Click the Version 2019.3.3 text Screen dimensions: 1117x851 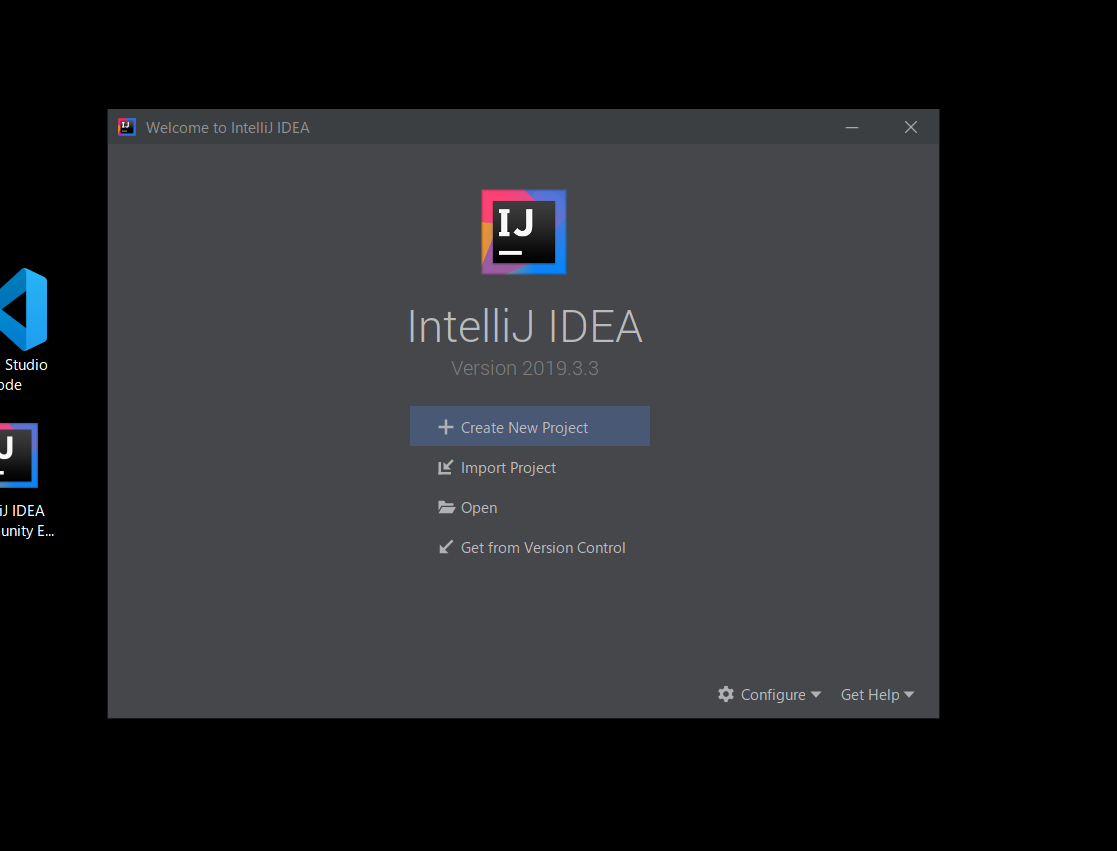point(525,368)
